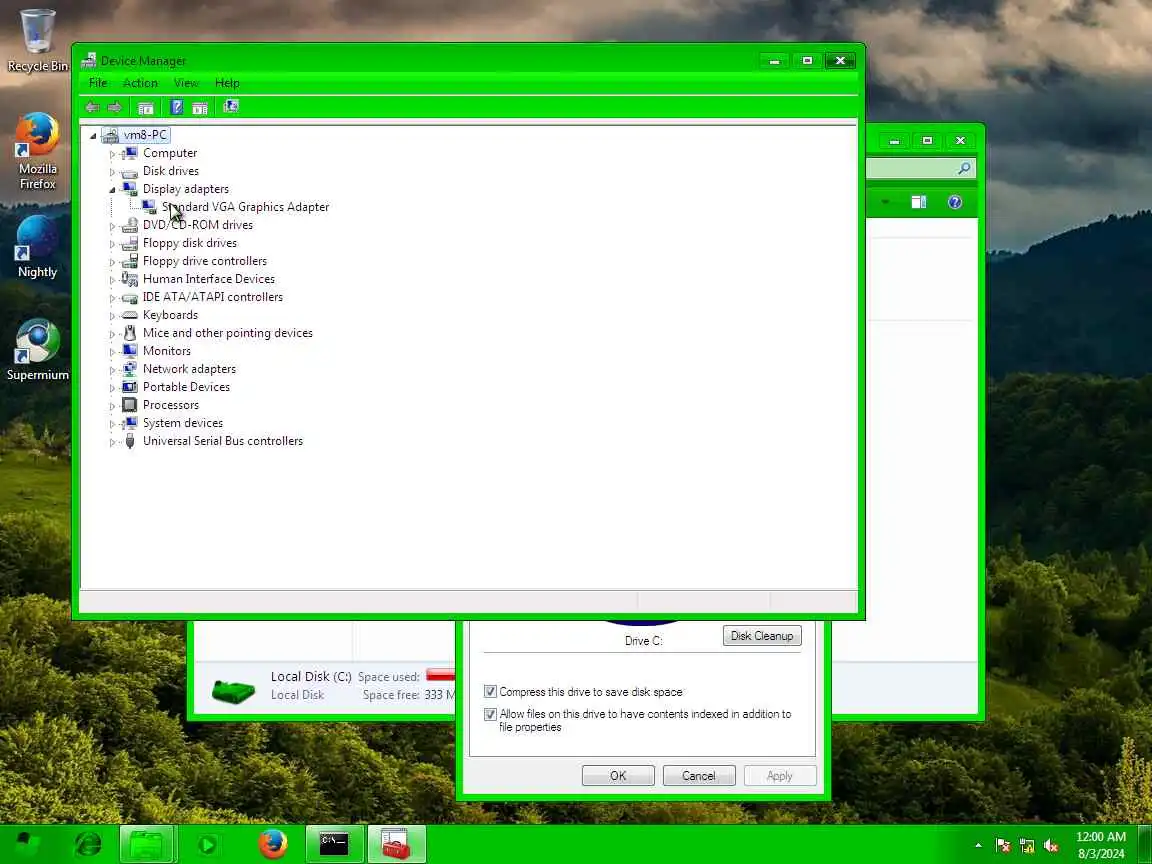Viewport: 1152px width, 864px height.
Task: Switch to the Command Prompt taskbar button
Action: (334, 844)
